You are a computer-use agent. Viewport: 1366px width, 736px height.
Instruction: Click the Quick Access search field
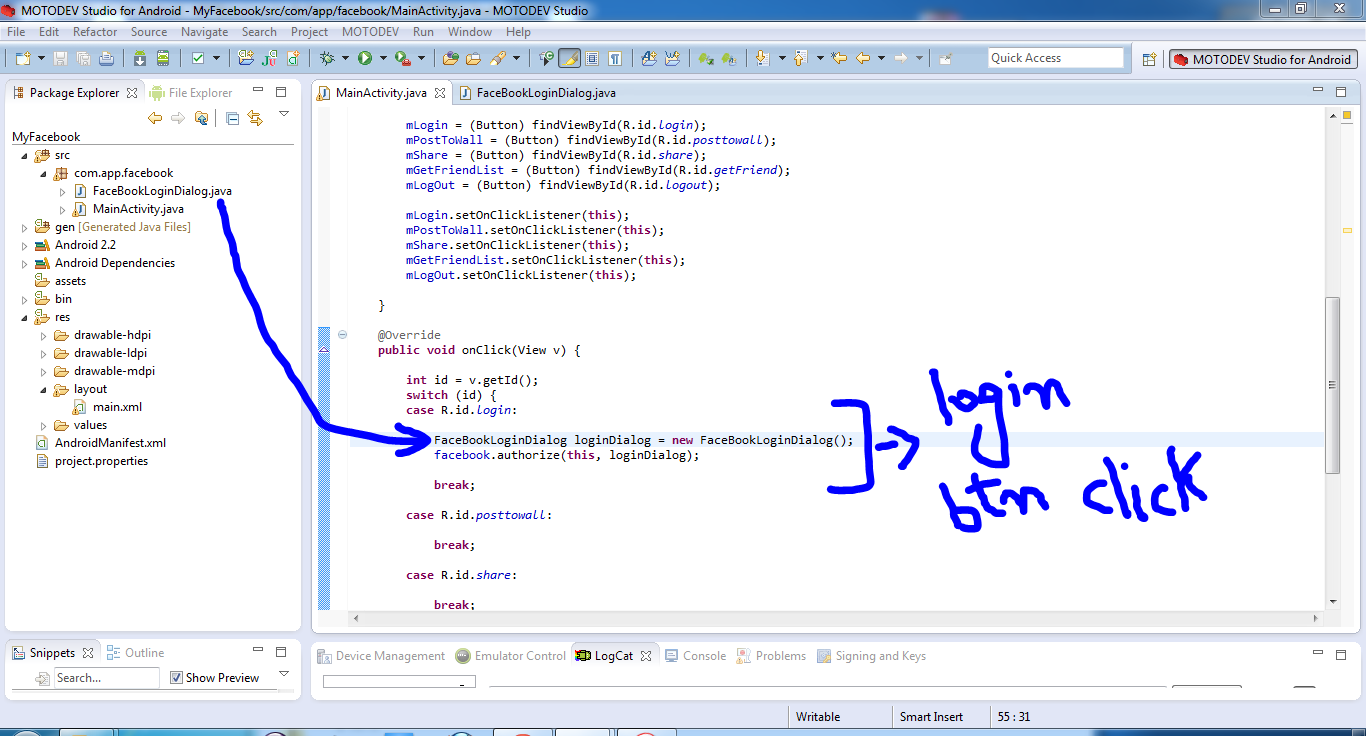click(x=1056, y=58)
